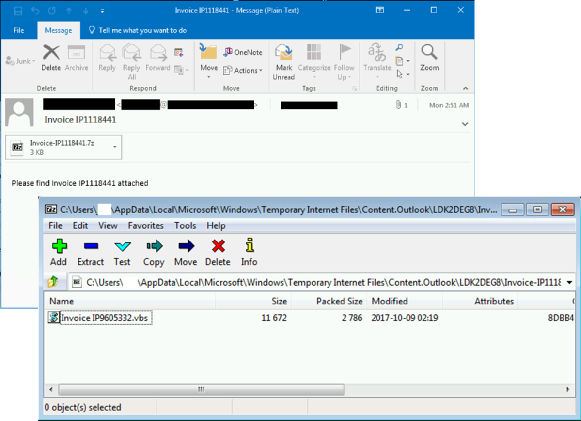Go up one folder level in 7-Zip
This screenshot has height=421, width=581.
pos(53,282)
